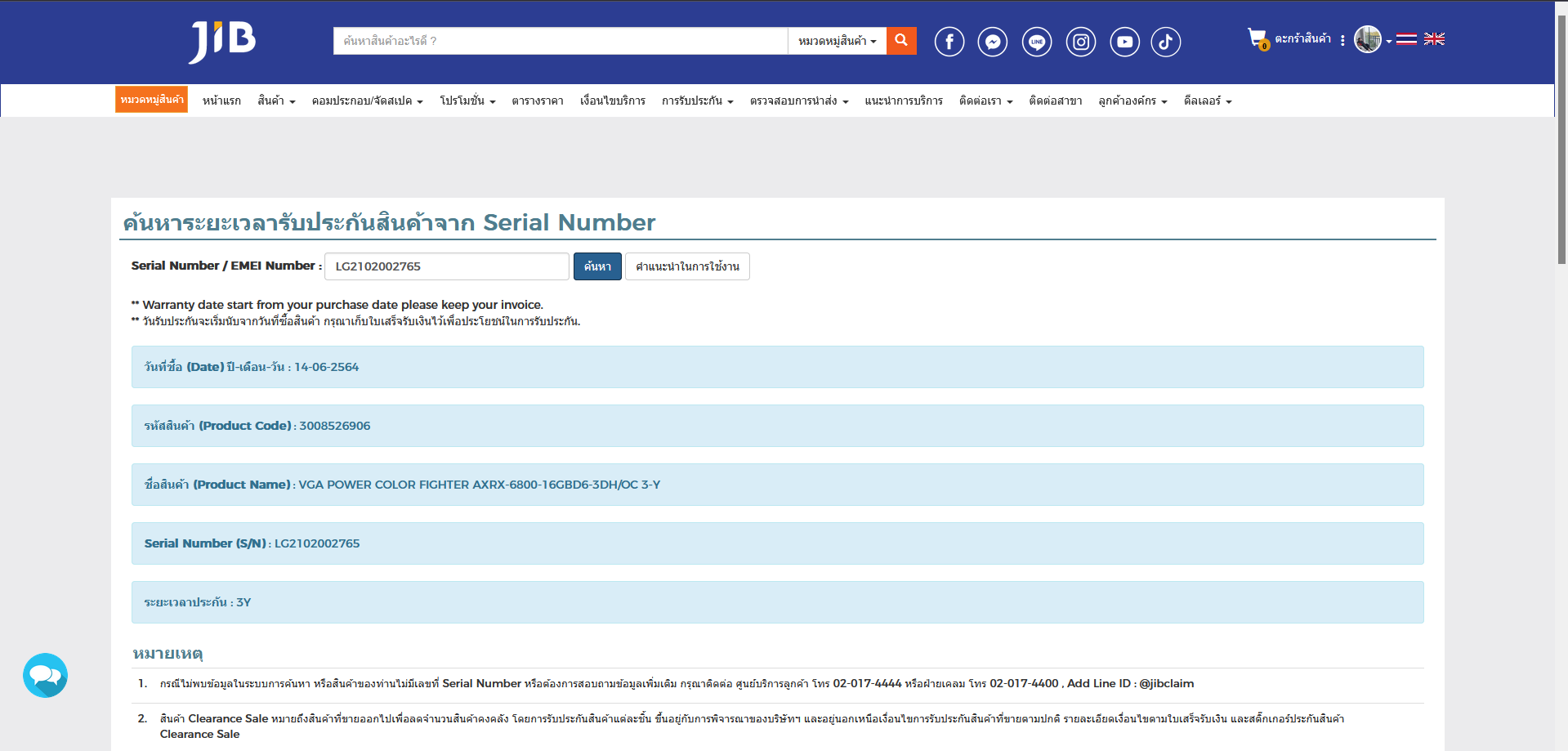Image resolution: width=1568 pixels, height=751 pixels.
Task: Expand the search category dropdown
Action: click(x=837, y=41)
